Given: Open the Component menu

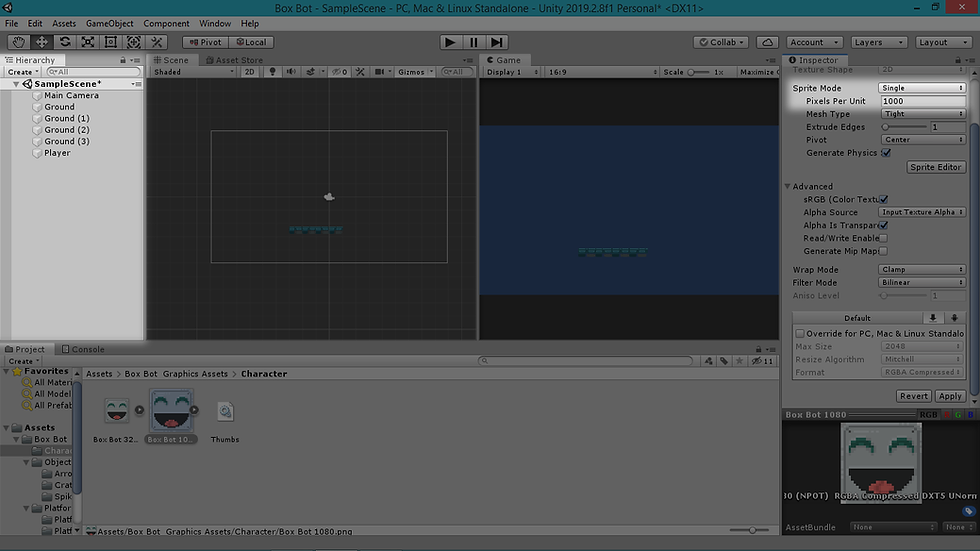Looking at the screenshot, I should pos(166,24).
